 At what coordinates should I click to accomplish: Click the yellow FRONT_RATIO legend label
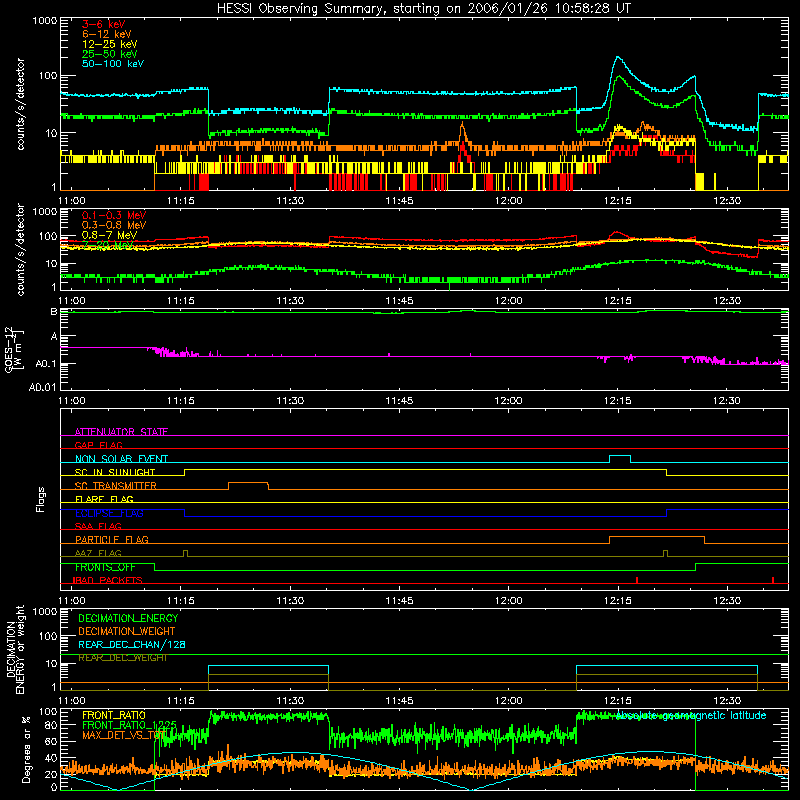click(114, 715)
